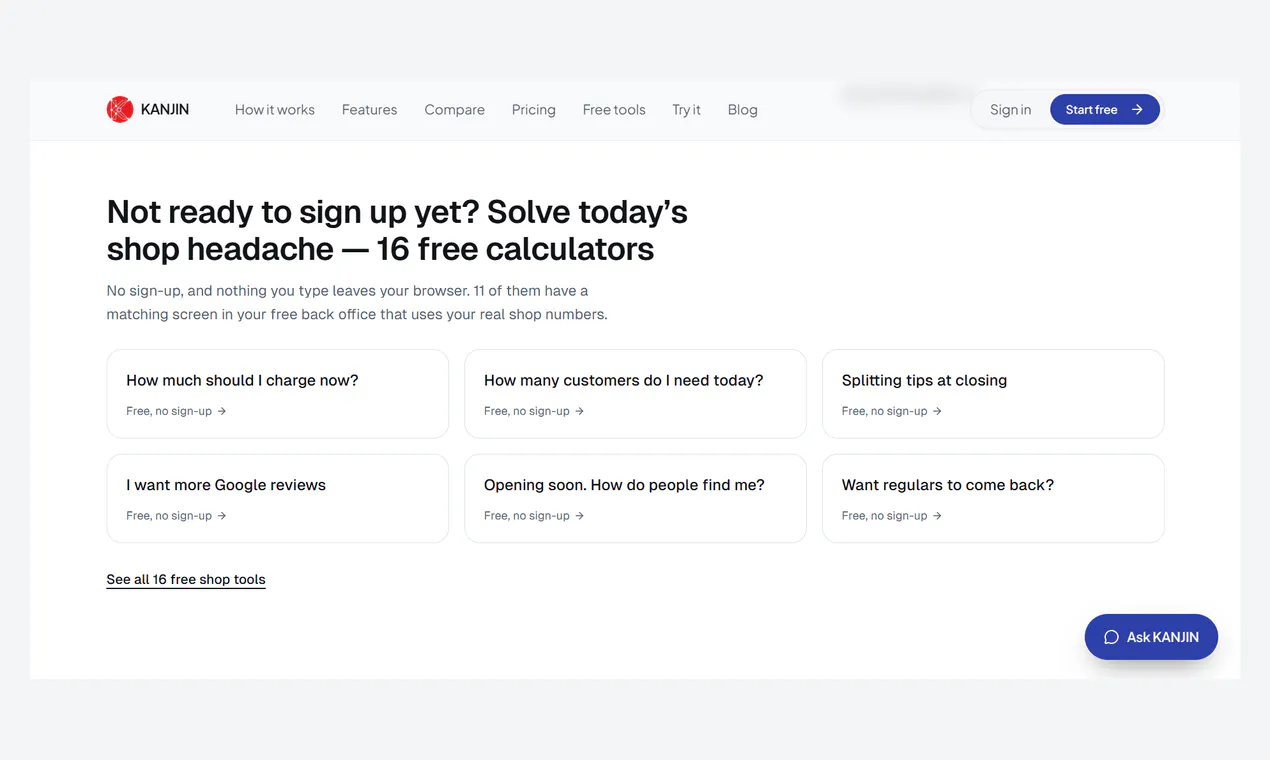Click the arrow icon in Start free button
Viewport: 1270px width, 760px height.
click(1137, 110)
